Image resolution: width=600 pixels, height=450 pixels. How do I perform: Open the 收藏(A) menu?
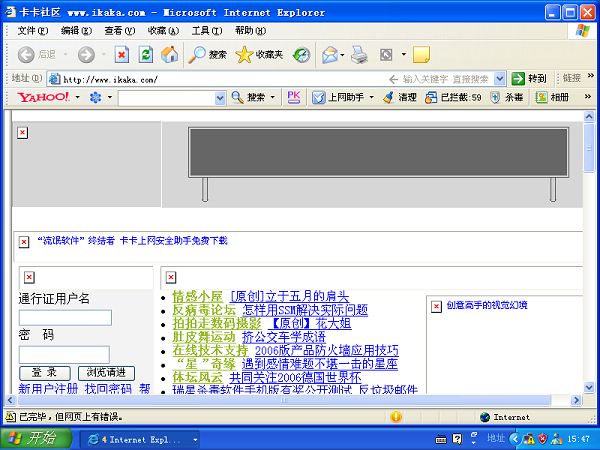click(x=163, y=31)
